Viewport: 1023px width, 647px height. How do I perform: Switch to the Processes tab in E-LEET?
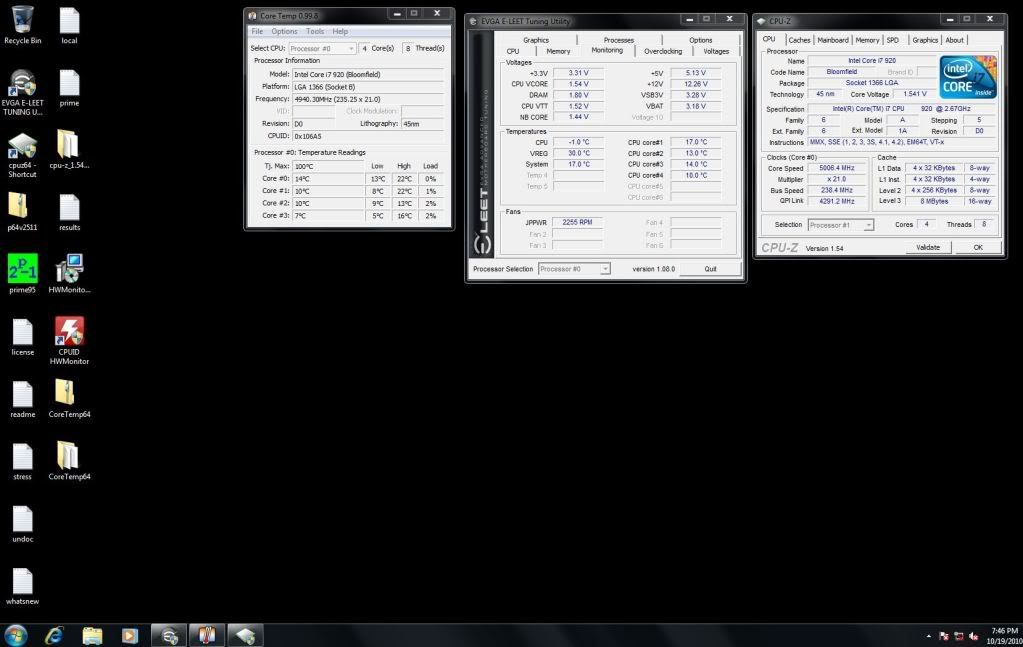(x=618, y=40)
